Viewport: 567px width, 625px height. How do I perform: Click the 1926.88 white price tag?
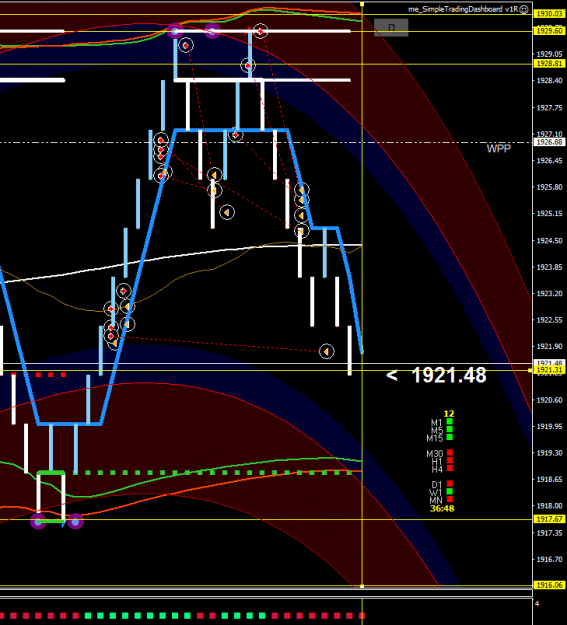click(549, 142)
